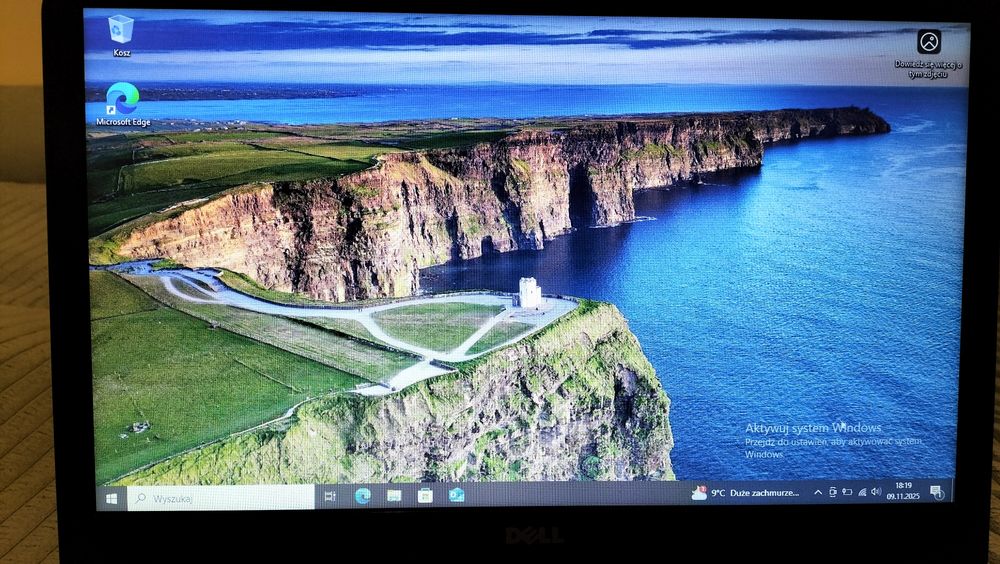Viewport: 1000px width, 564px height.
Task: Click the Meet Now tray icon
Action: [x=833, y=492]
